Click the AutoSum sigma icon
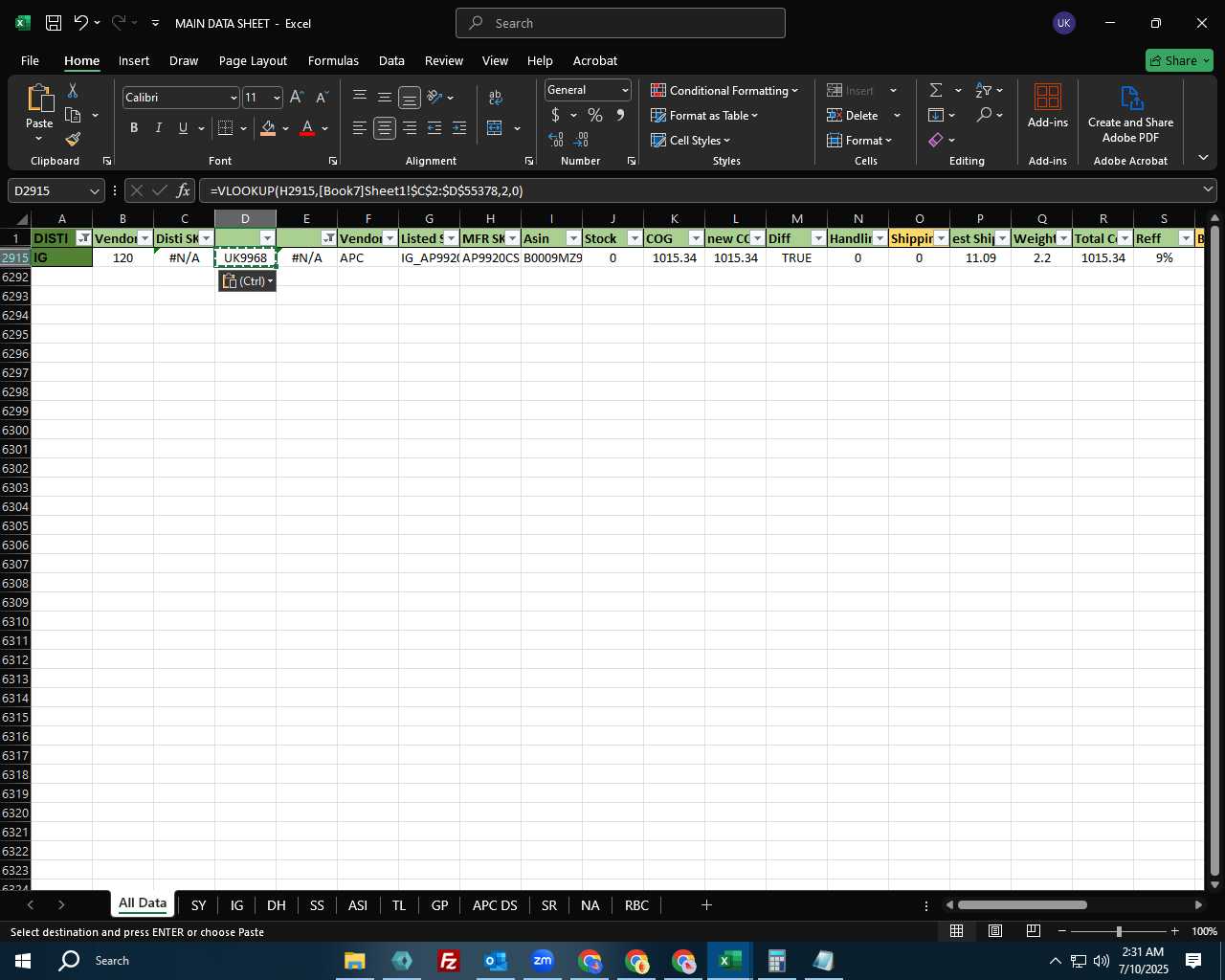The height and width of the screenshot is (980, 1225). 936,90
